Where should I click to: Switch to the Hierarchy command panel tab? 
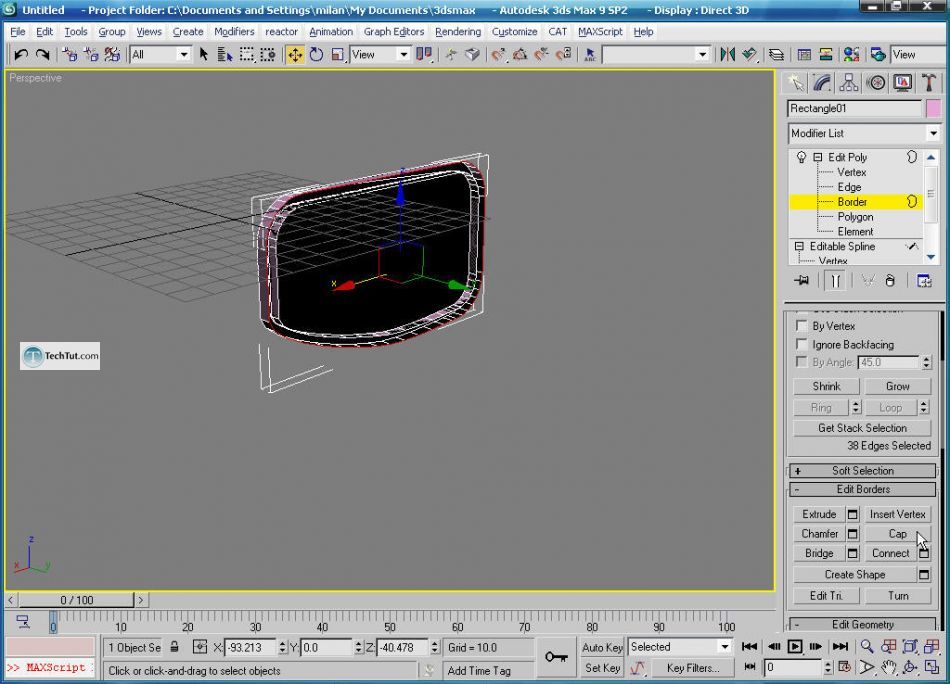[849, 82]
